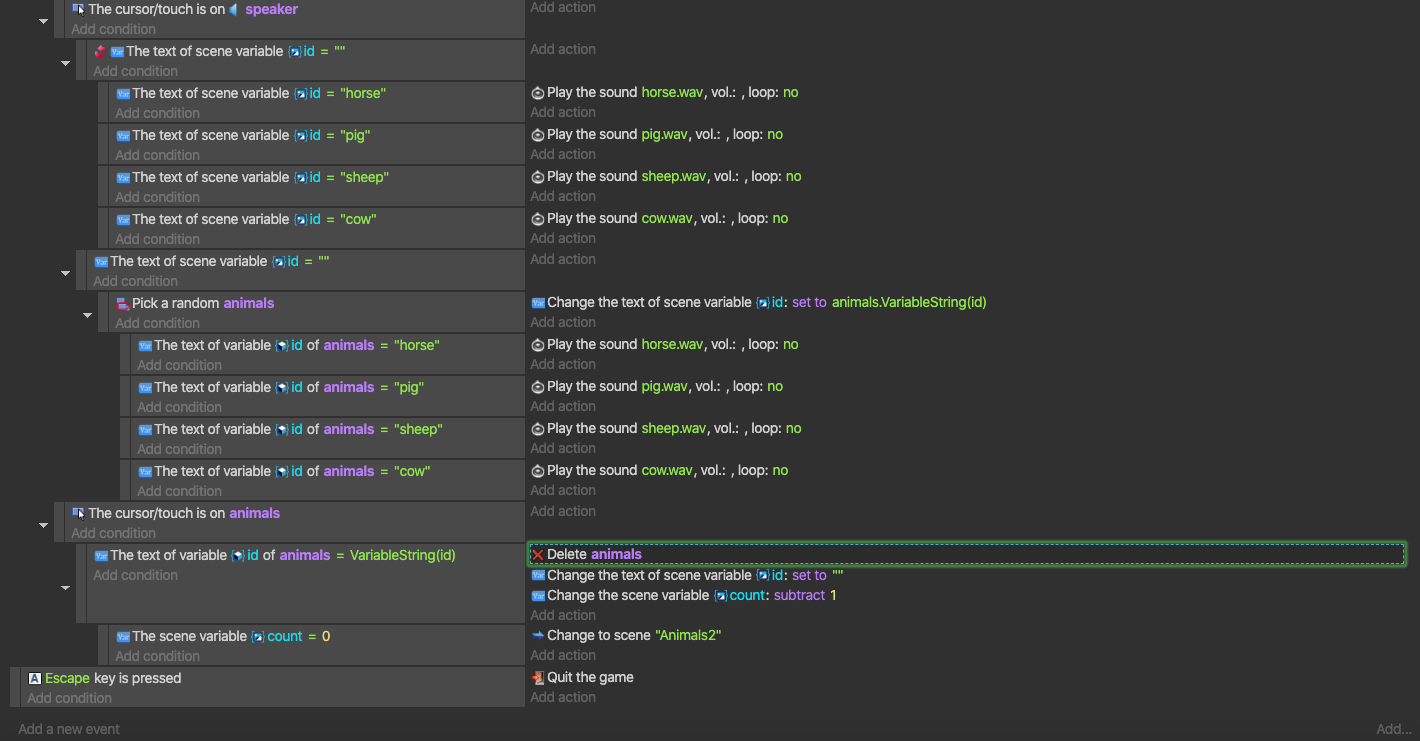Click the red inverted-condition icon
Viewport: 1420px width, 741px height.
(100, 51)
